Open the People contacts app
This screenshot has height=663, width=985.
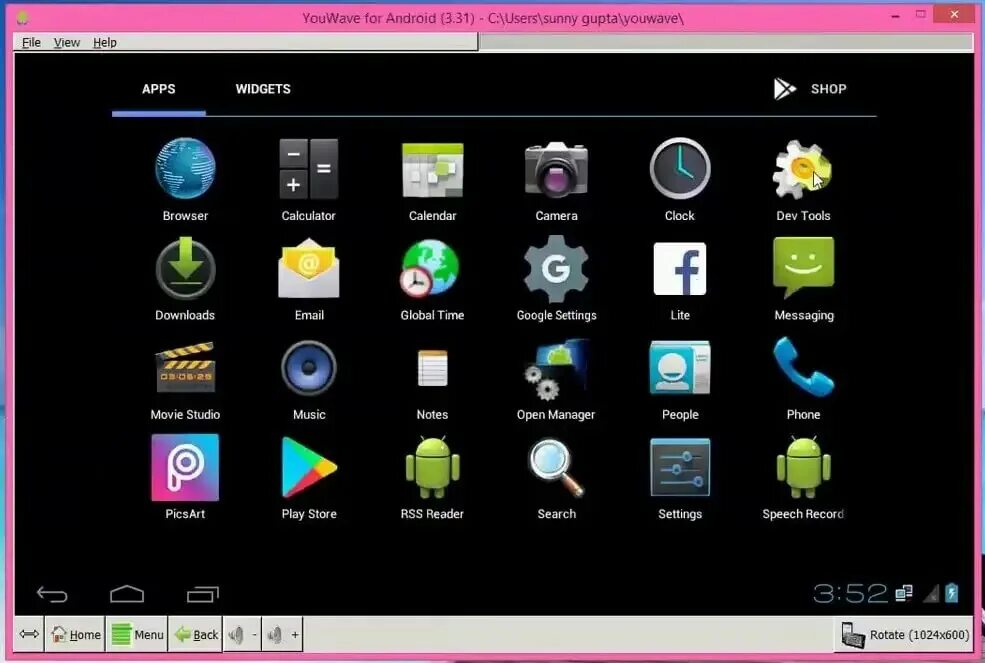pyautogui.click(x=680, y=368)
